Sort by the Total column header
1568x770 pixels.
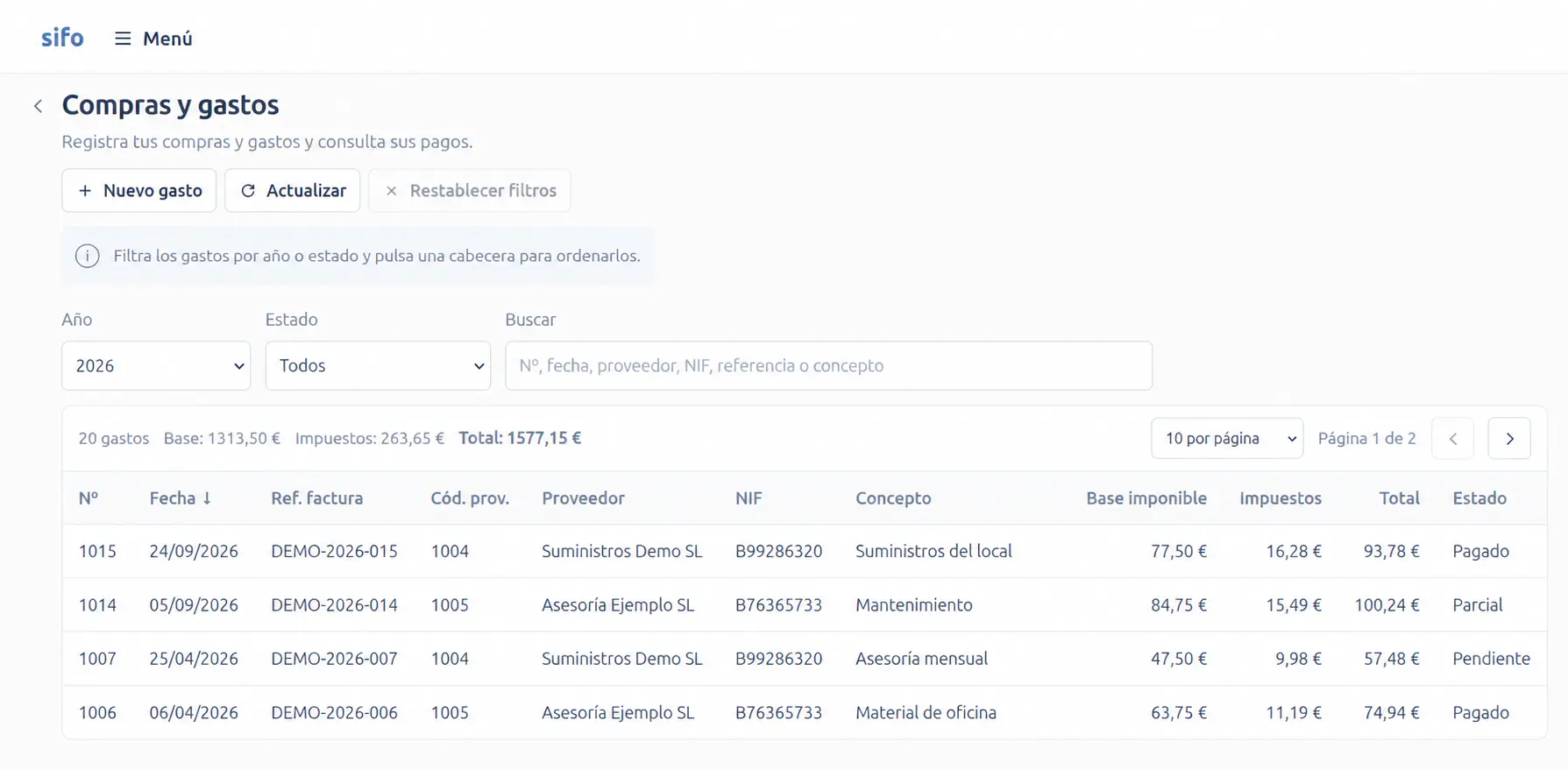[x=1399, y=498]
